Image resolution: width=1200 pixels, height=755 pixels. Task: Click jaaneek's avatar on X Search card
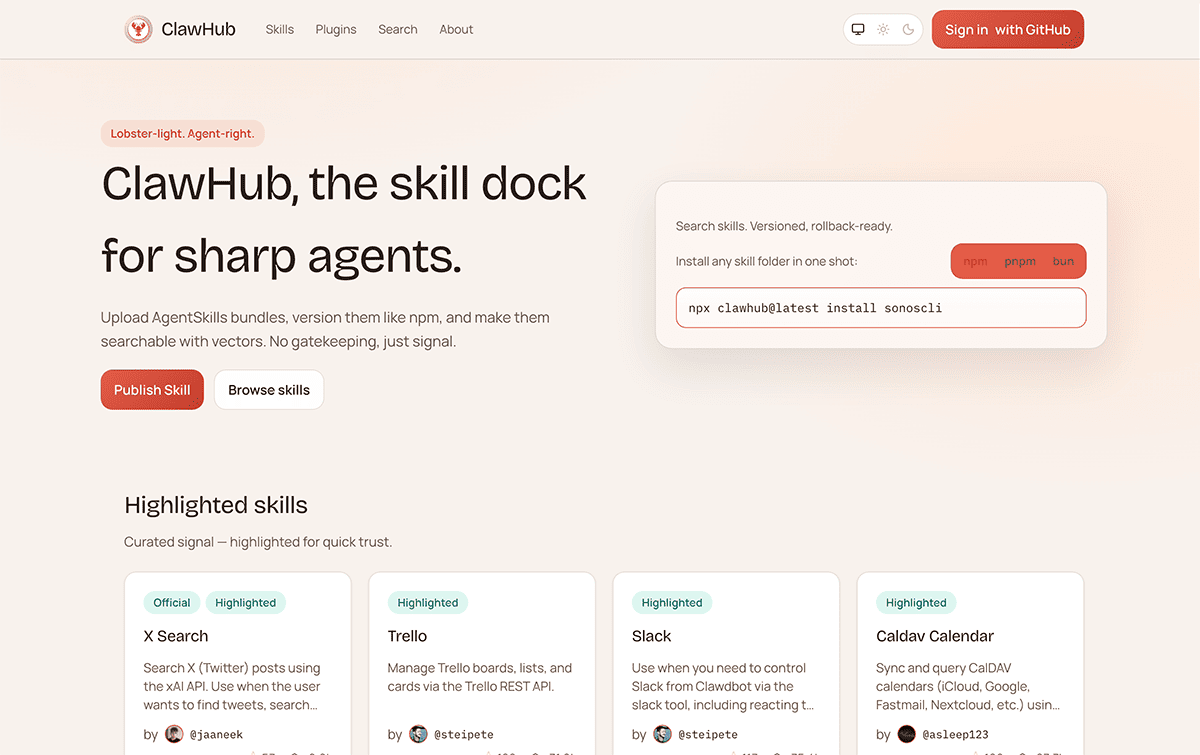(x=174, y=734)
